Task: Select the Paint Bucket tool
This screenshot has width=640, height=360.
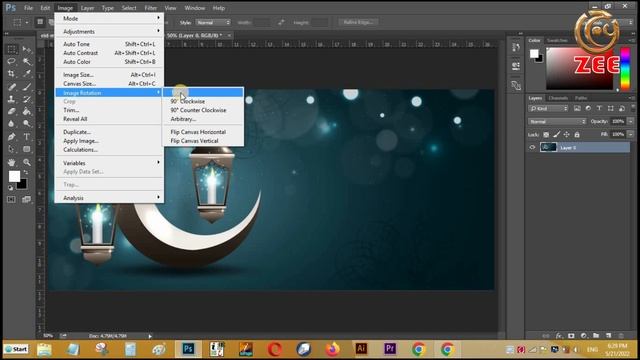Action: click(27, 111)
